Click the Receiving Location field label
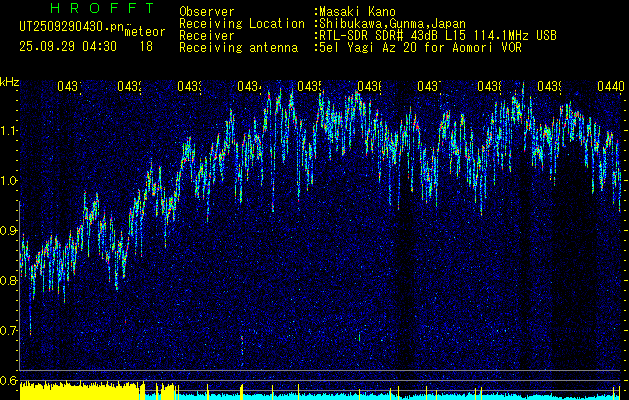The width and height of the screenshot is (629, 400). click(242, 23)
